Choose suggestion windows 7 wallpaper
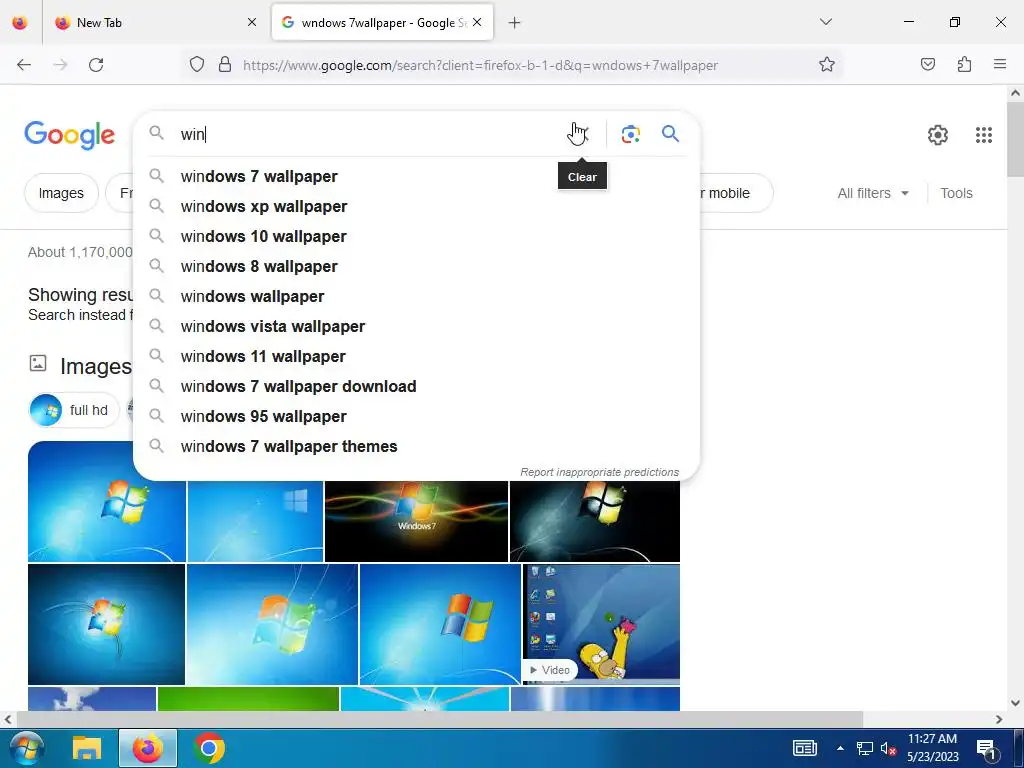1024x768 pixels. pyautogui.click(x=416, y=176)
